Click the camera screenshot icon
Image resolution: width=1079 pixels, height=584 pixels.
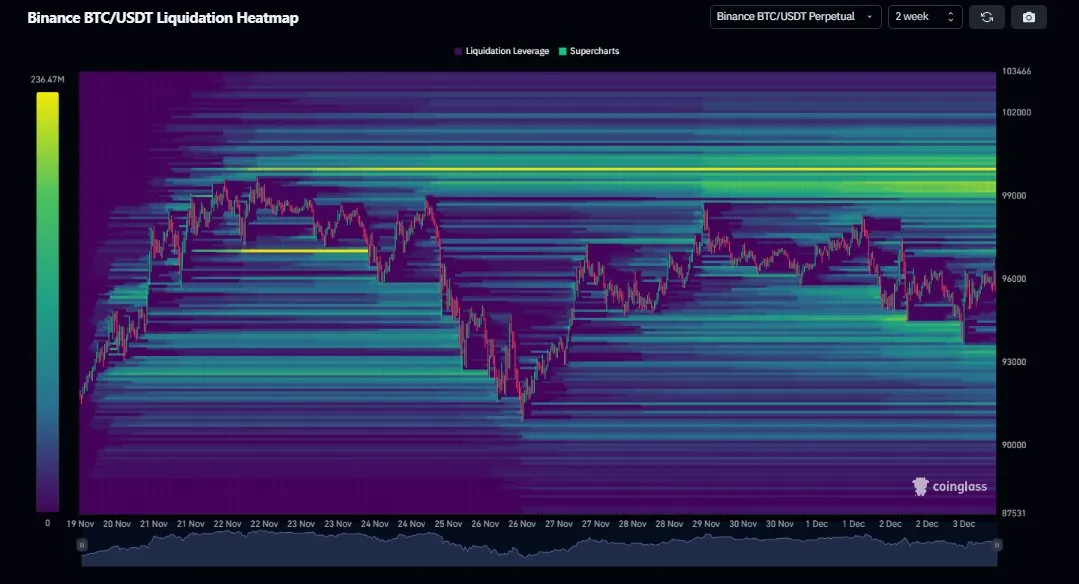(x=1029, y=16)
